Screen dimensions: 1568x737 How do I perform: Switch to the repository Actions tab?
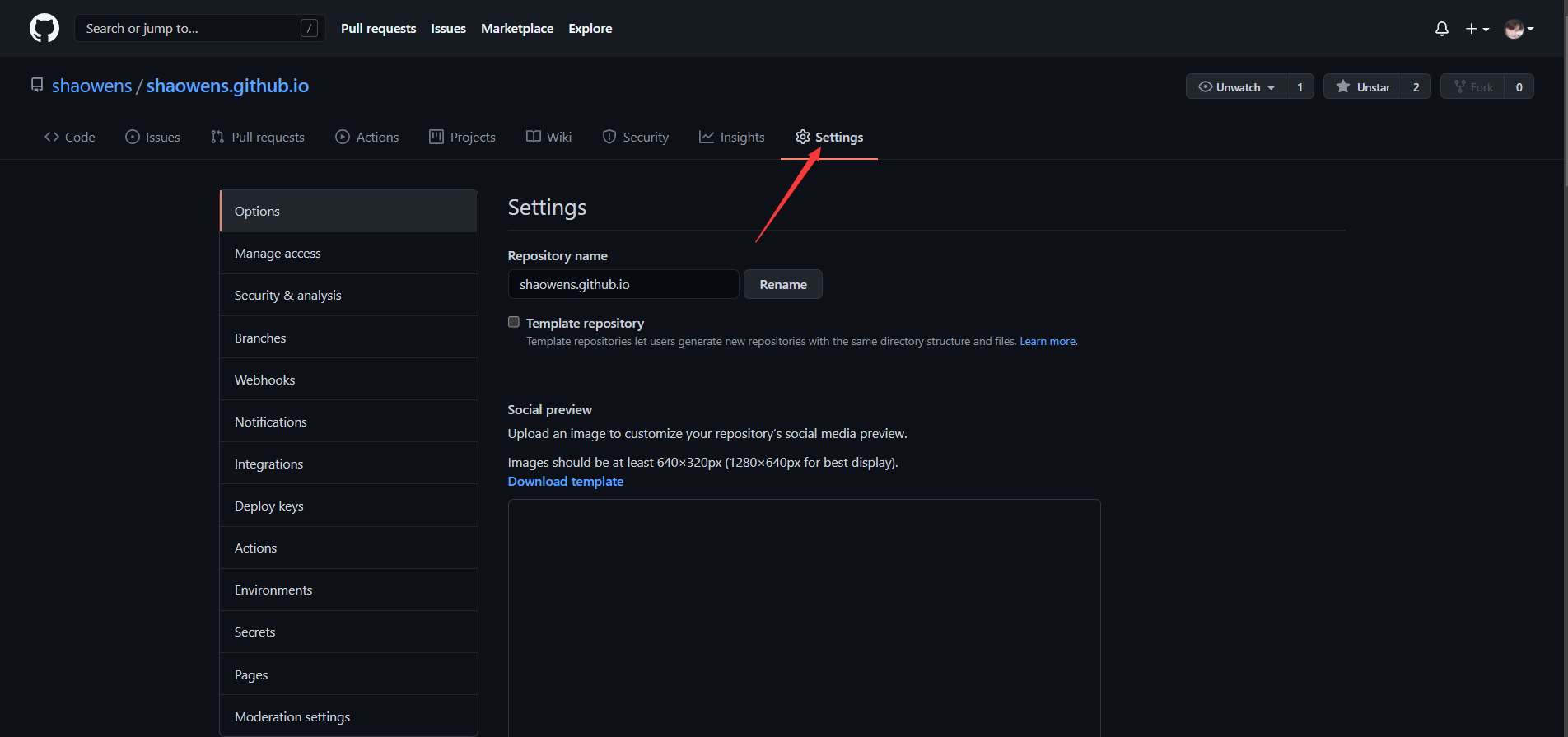tap(367, 137)
